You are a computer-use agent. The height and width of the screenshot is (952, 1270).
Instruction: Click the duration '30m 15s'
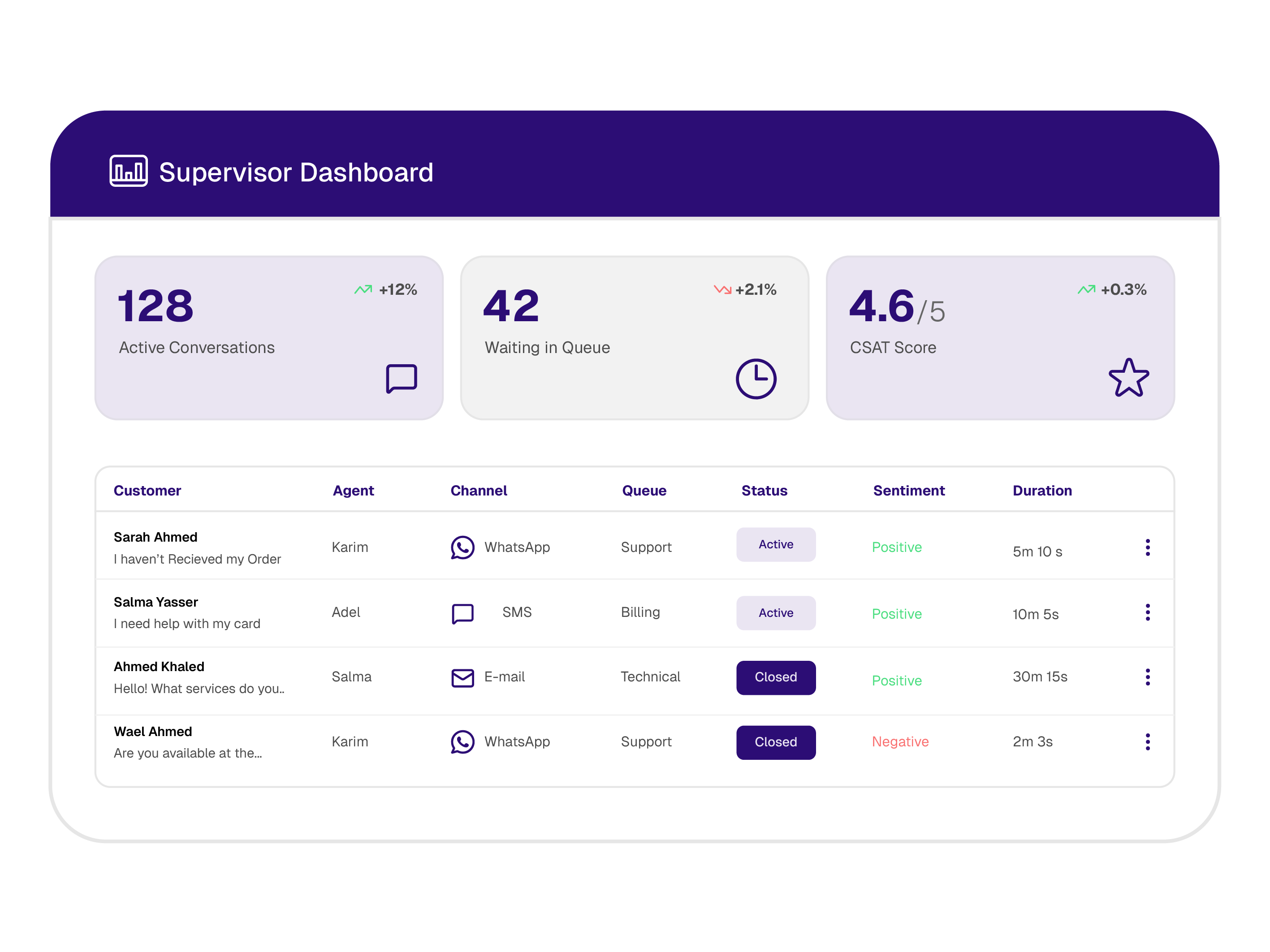1040,676
